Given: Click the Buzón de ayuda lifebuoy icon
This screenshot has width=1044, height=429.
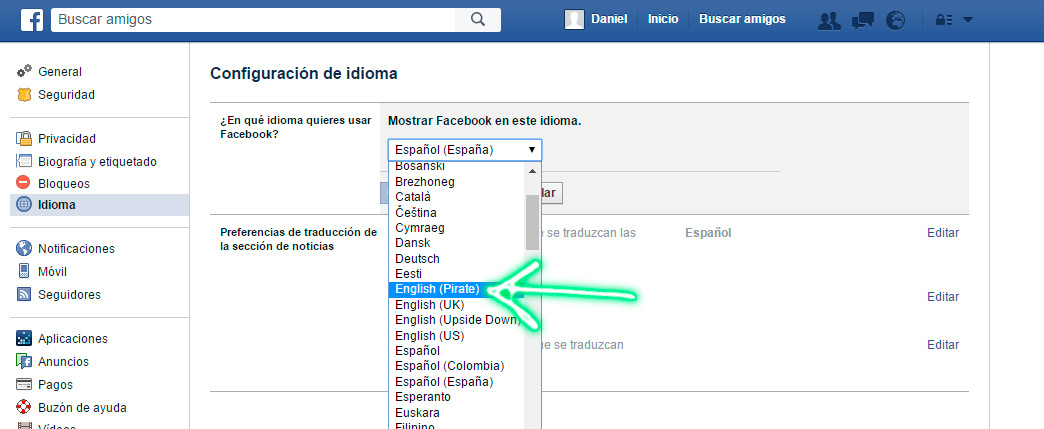Looking at the screenshot, I should 24,407.
